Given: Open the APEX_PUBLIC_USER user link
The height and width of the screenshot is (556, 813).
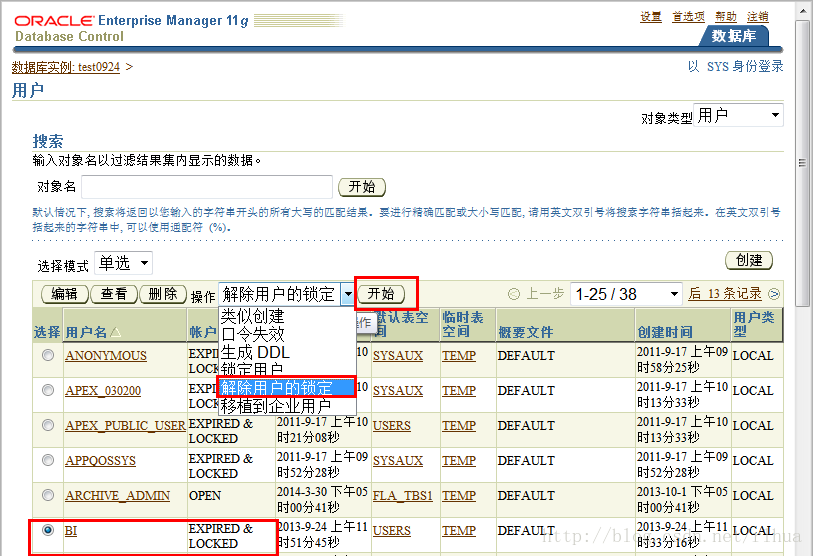Looking at the screenshot, I should point(125,426).
